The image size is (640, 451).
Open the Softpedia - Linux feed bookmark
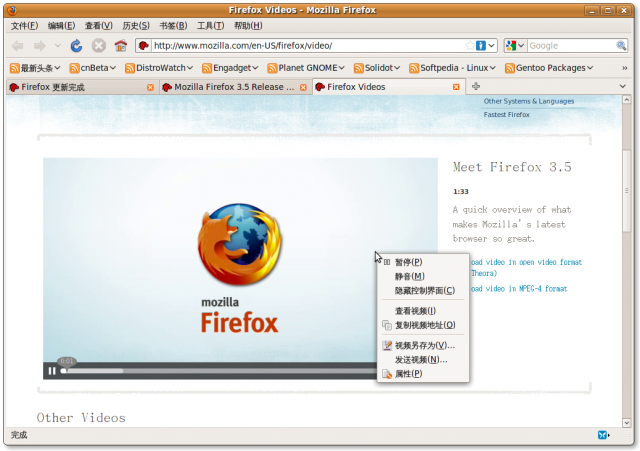(453, 68)
